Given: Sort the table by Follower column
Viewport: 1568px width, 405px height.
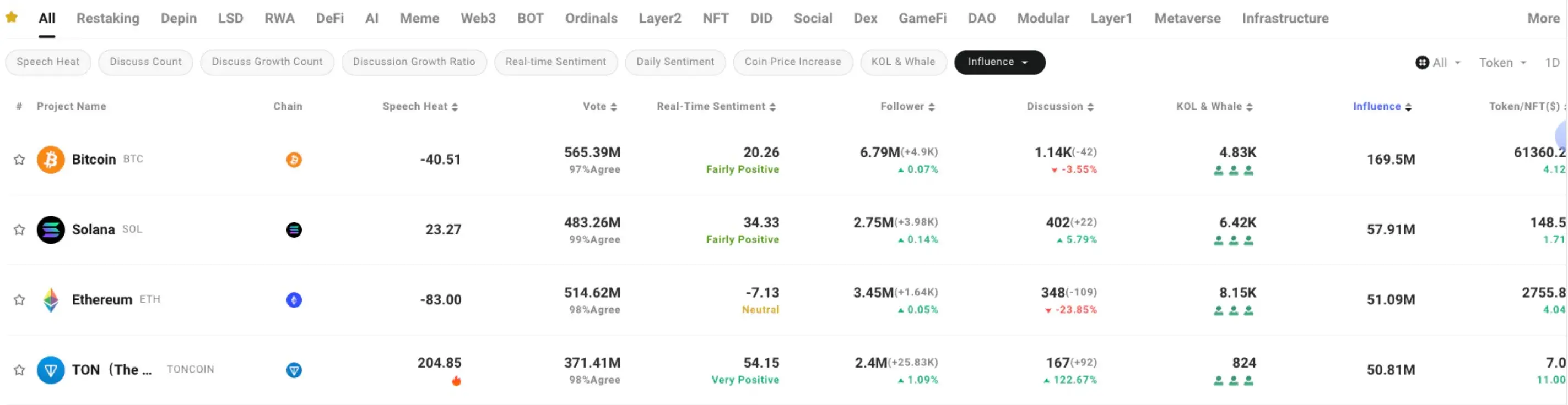Looking at the screenshot, I should pyautogui.click(x=907, y=106).
